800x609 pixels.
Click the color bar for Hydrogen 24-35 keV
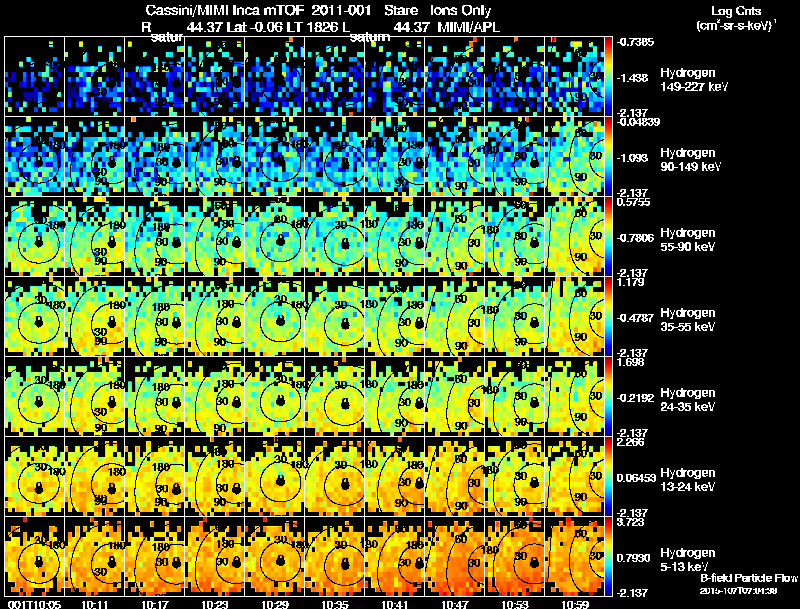[608, 397]
